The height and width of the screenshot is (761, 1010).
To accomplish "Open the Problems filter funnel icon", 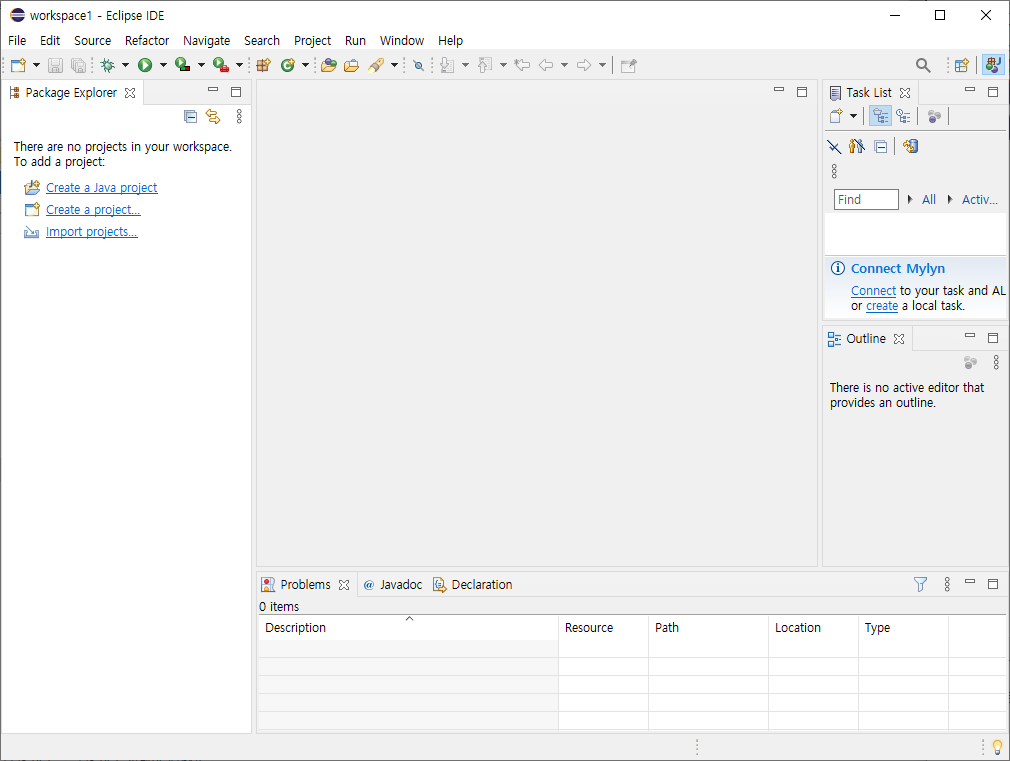I will click(x=920, y=584).
